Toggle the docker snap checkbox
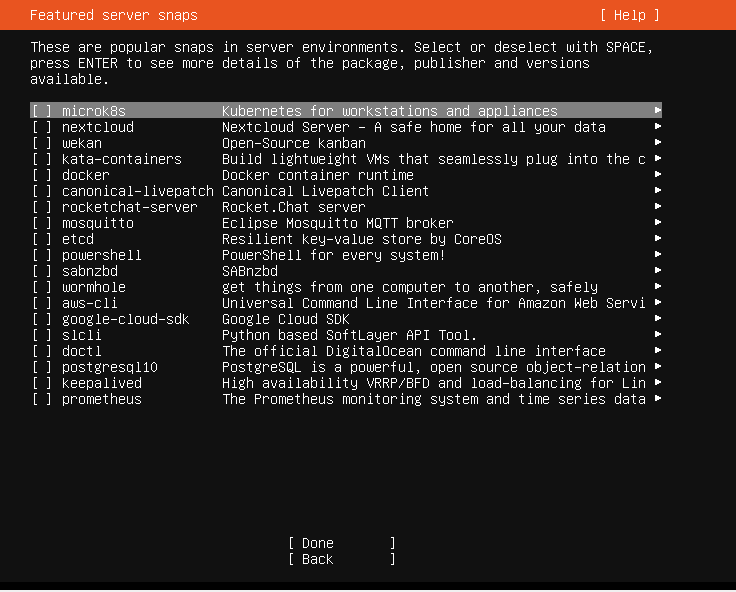The height and width of the screenshot is (592, 736). 42,175
